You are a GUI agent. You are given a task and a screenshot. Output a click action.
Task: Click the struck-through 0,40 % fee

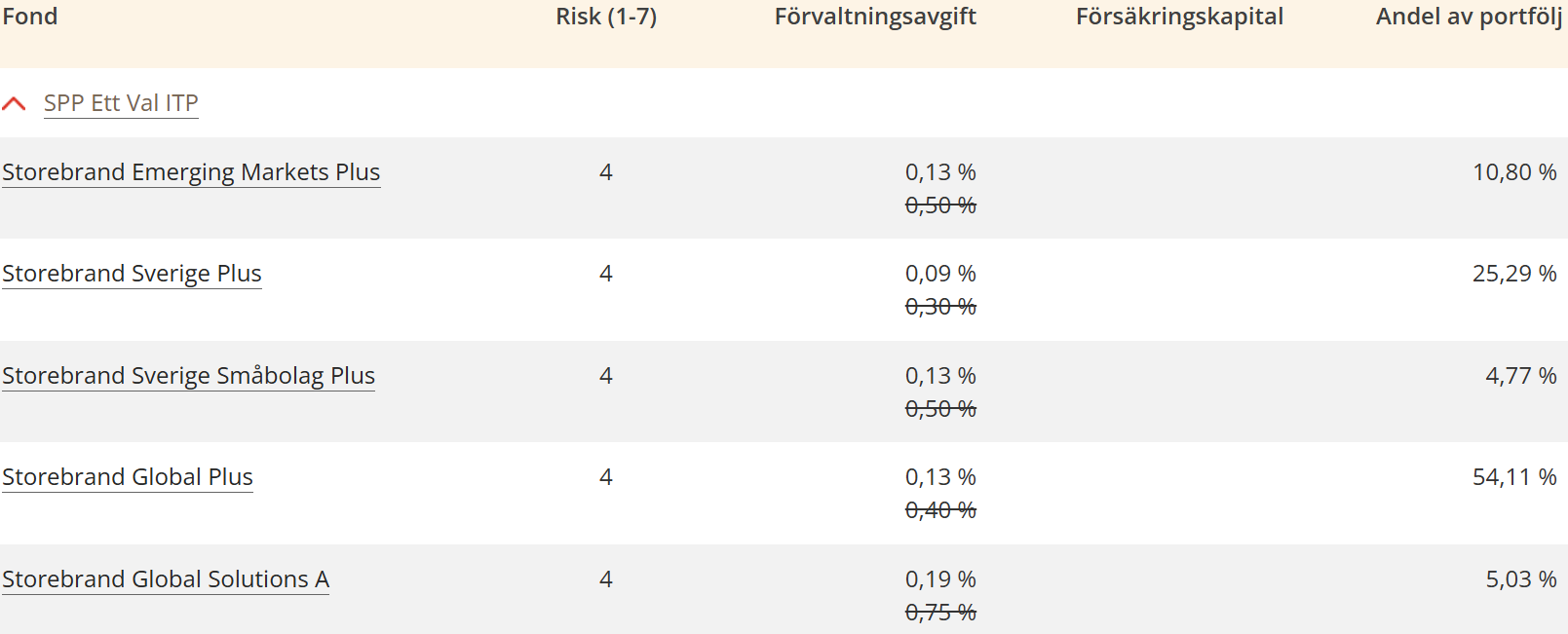click(940, 510)
